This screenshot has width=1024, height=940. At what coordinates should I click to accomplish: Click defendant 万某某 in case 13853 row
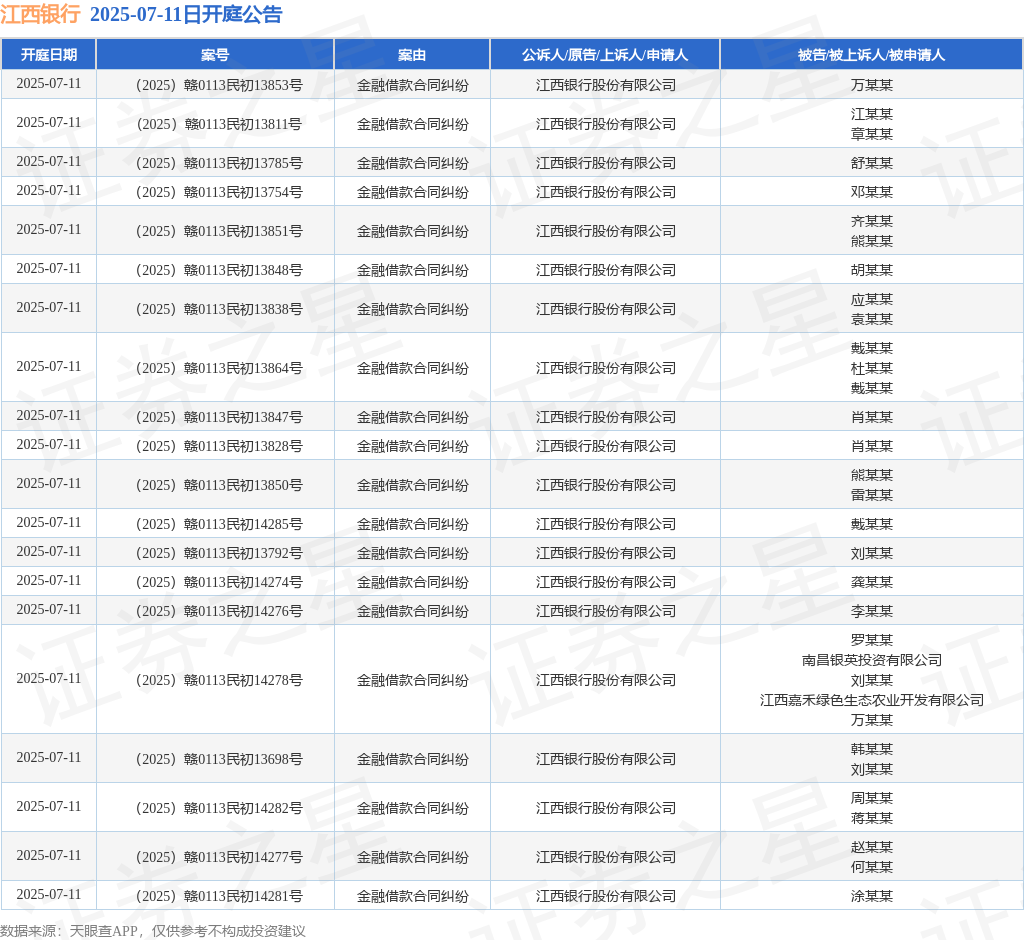point(871,85)
